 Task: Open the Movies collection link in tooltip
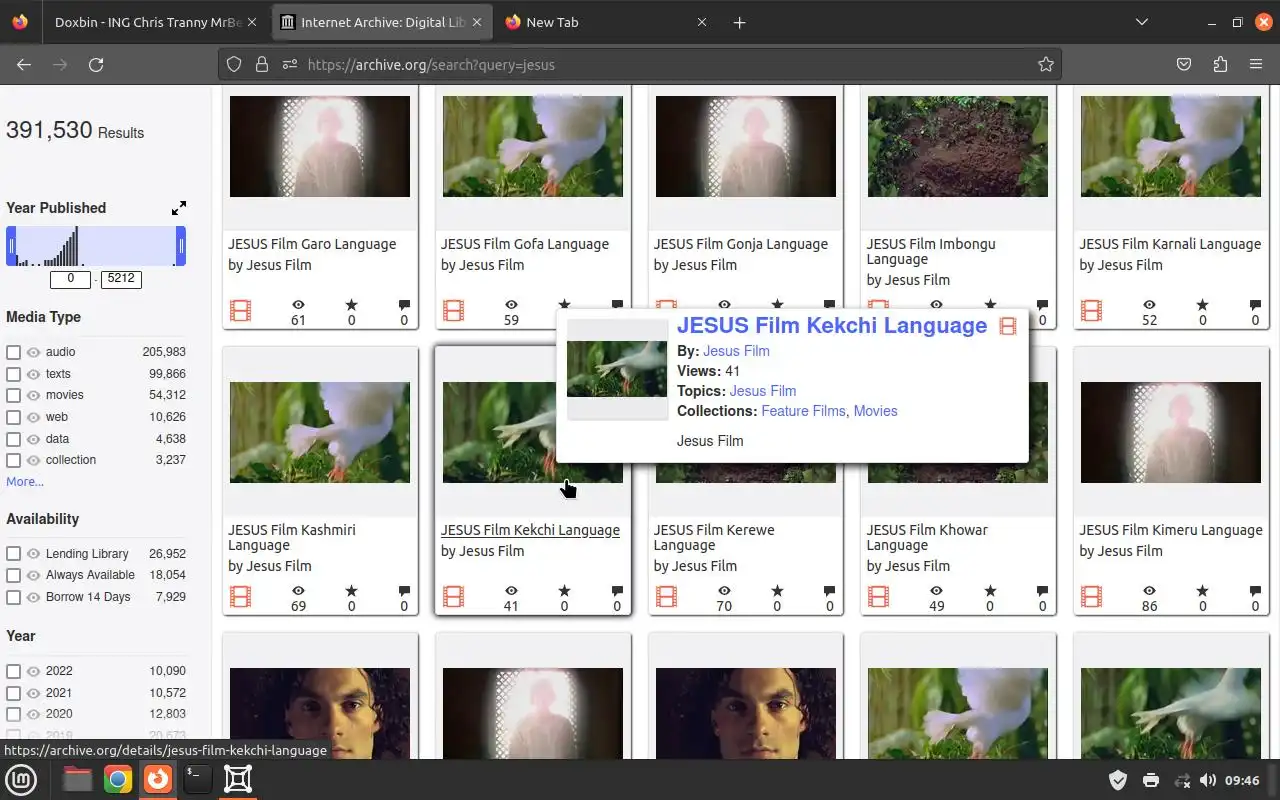pyautogui.click(x=875, y=411)
